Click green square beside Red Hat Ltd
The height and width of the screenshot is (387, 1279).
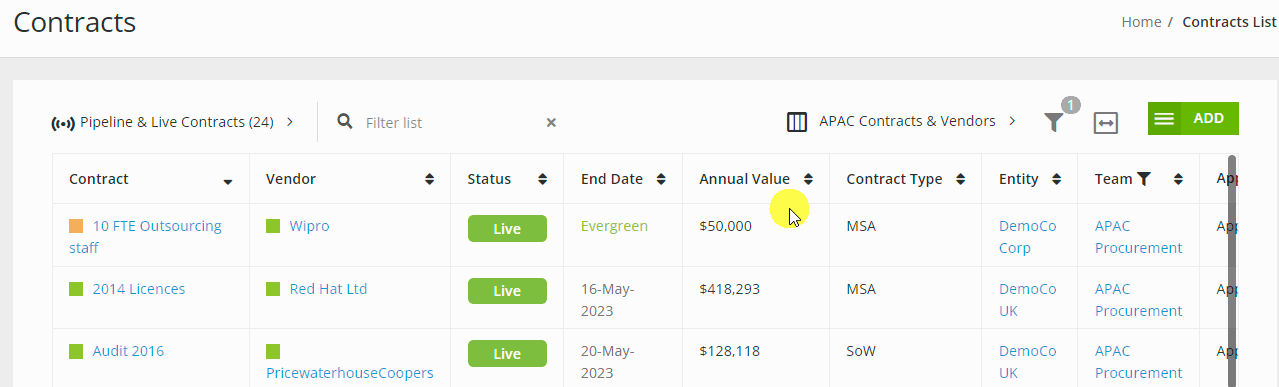pos(273,289)
